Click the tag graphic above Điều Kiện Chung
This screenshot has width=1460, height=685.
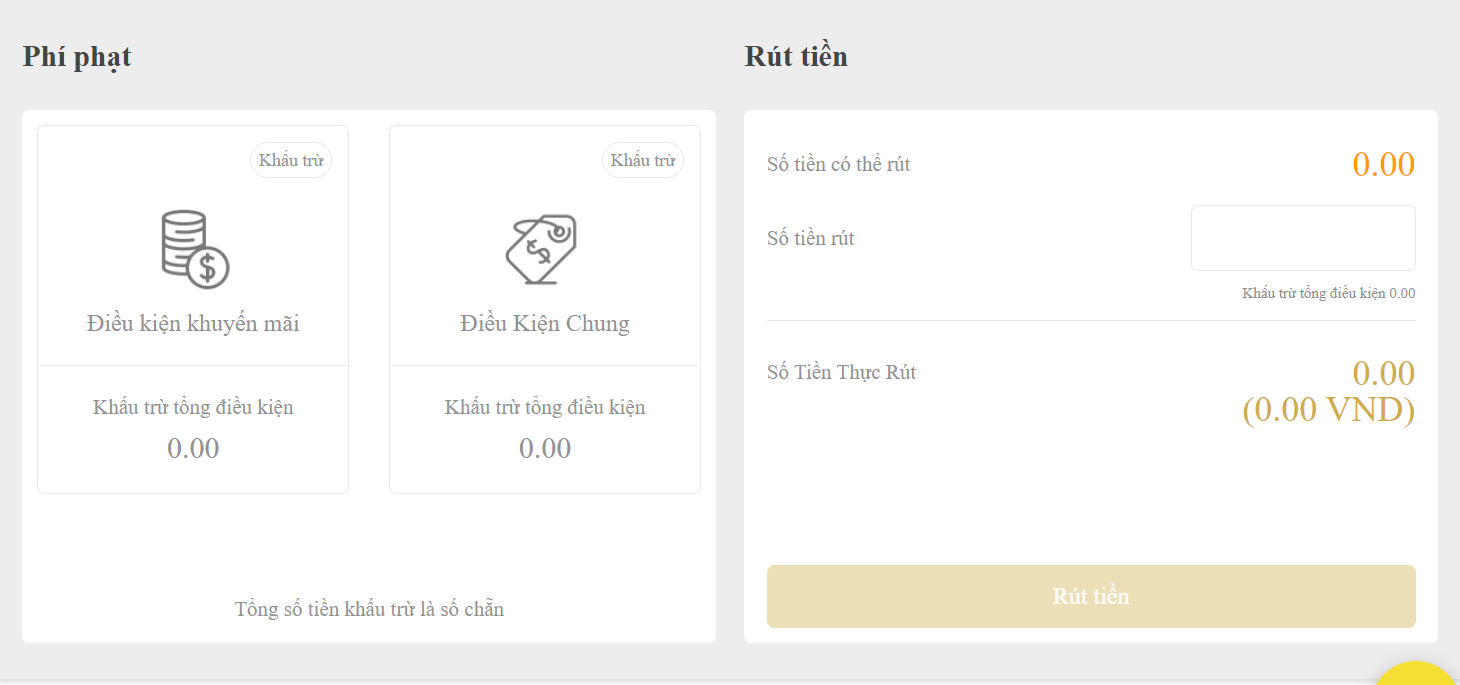(545, 245)
